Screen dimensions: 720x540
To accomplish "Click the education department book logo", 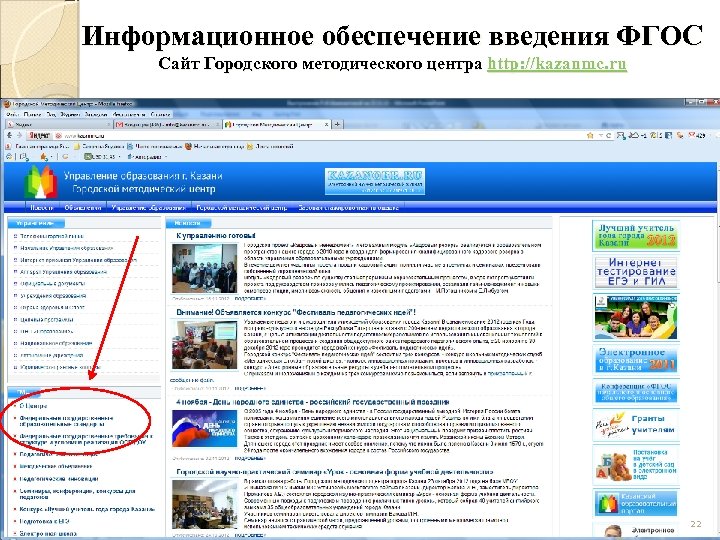I will pyautogui.click(x=41, y=181).
